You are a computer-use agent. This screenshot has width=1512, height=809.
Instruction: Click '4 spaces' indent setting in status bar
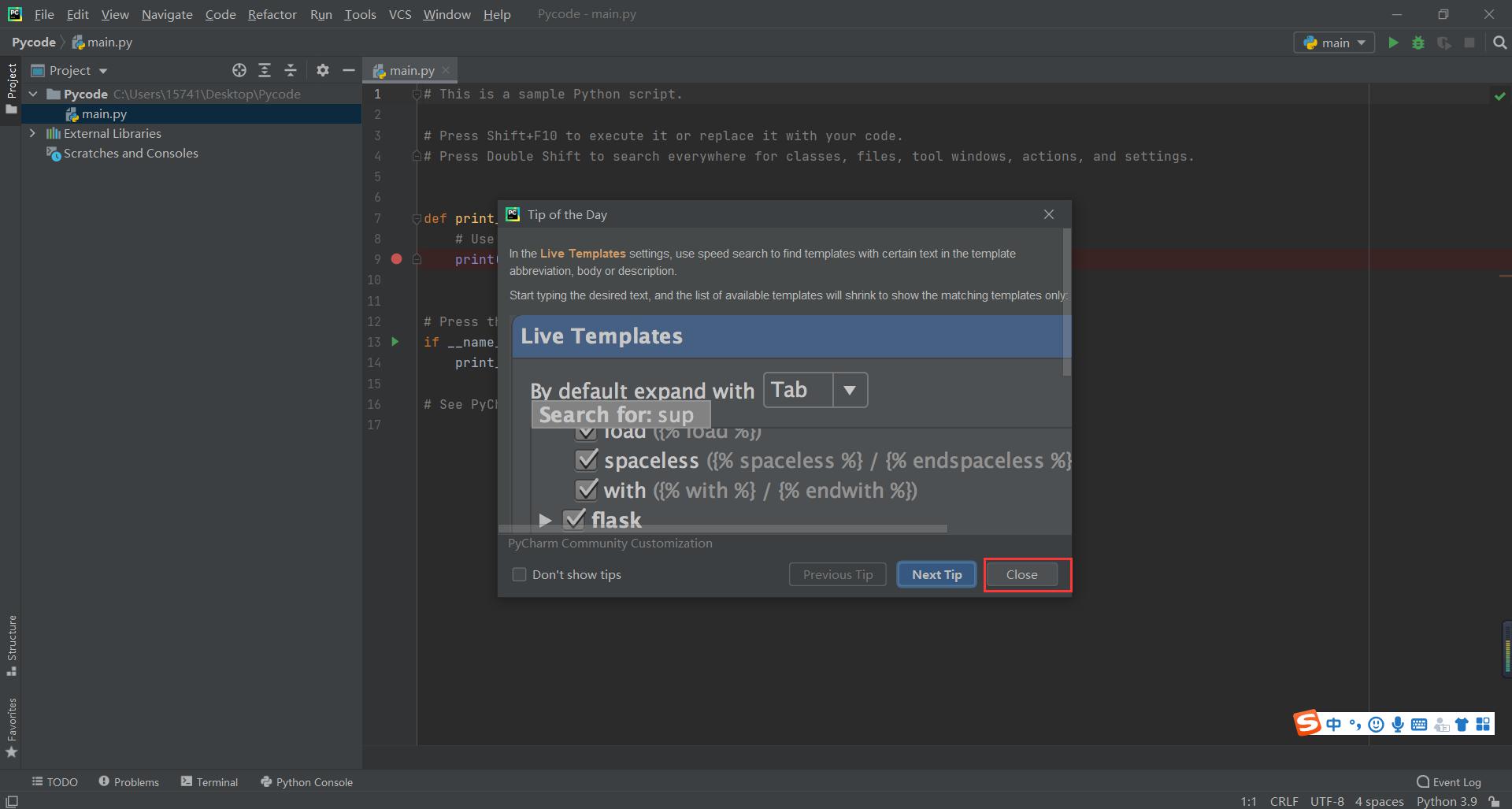1379,801
